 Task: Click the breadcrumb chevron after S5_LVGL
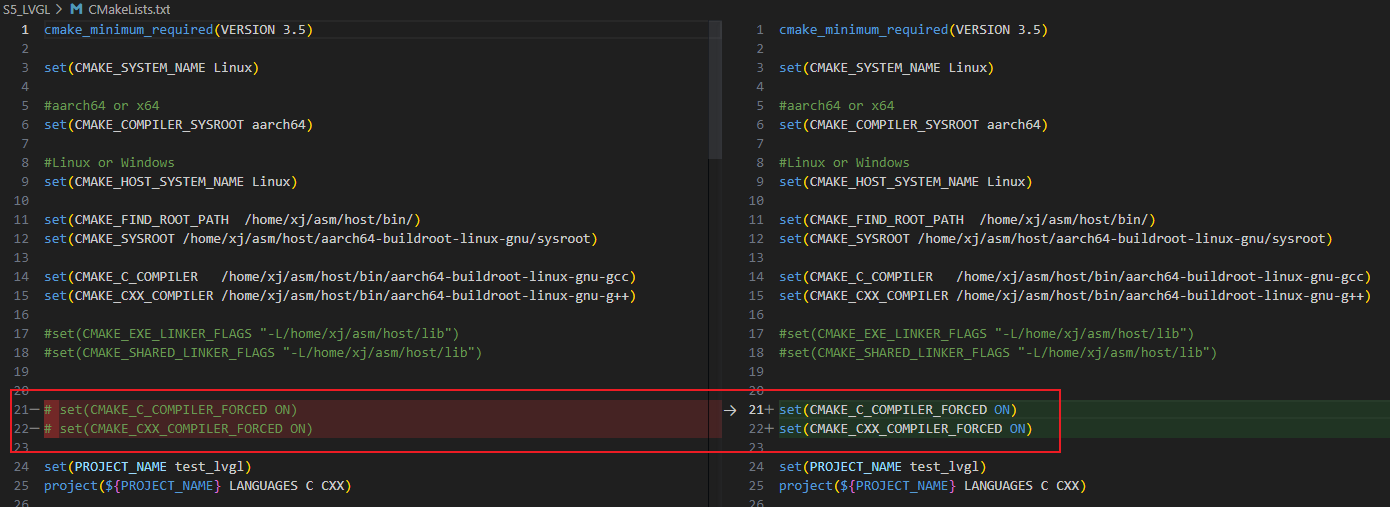[x=61, y=8]
